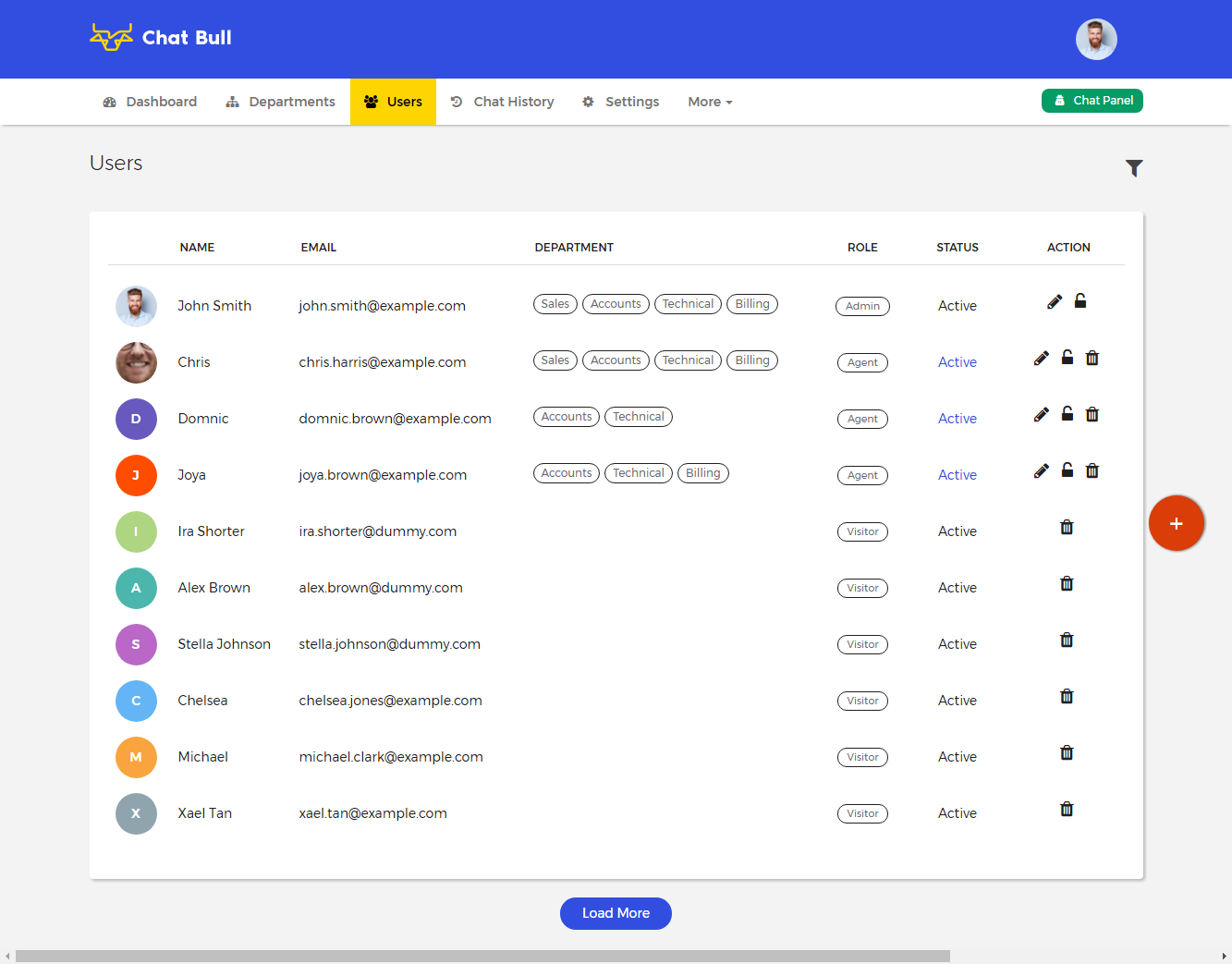Select the Users tab

pos(393,102)
